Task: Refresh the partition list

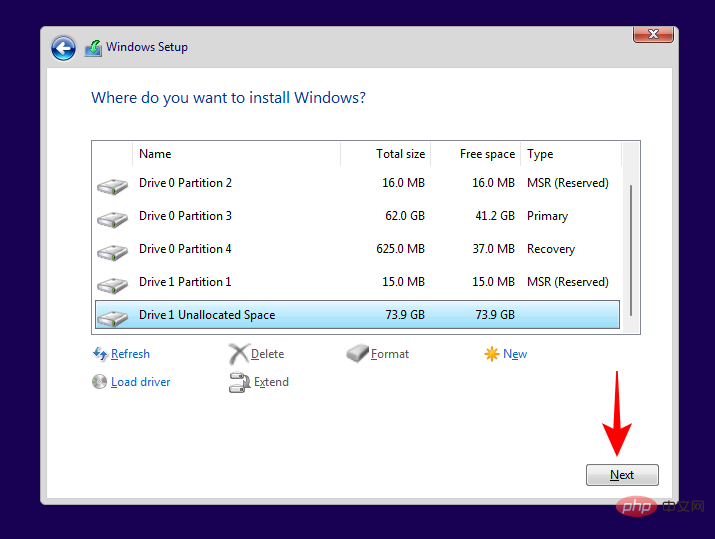Action: [x=130, y=354]
